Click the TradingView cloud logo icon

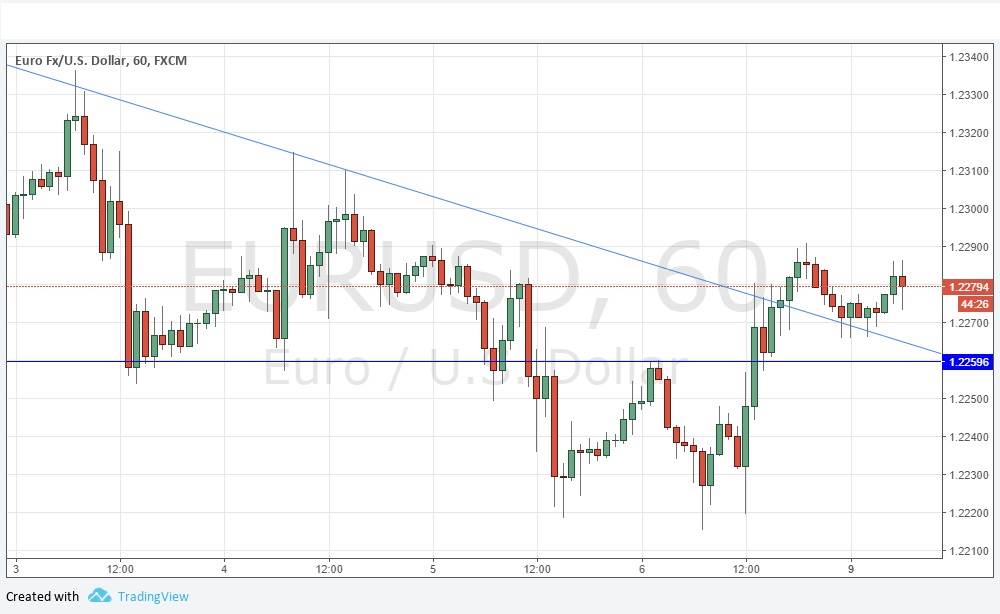tap(99, 596)
